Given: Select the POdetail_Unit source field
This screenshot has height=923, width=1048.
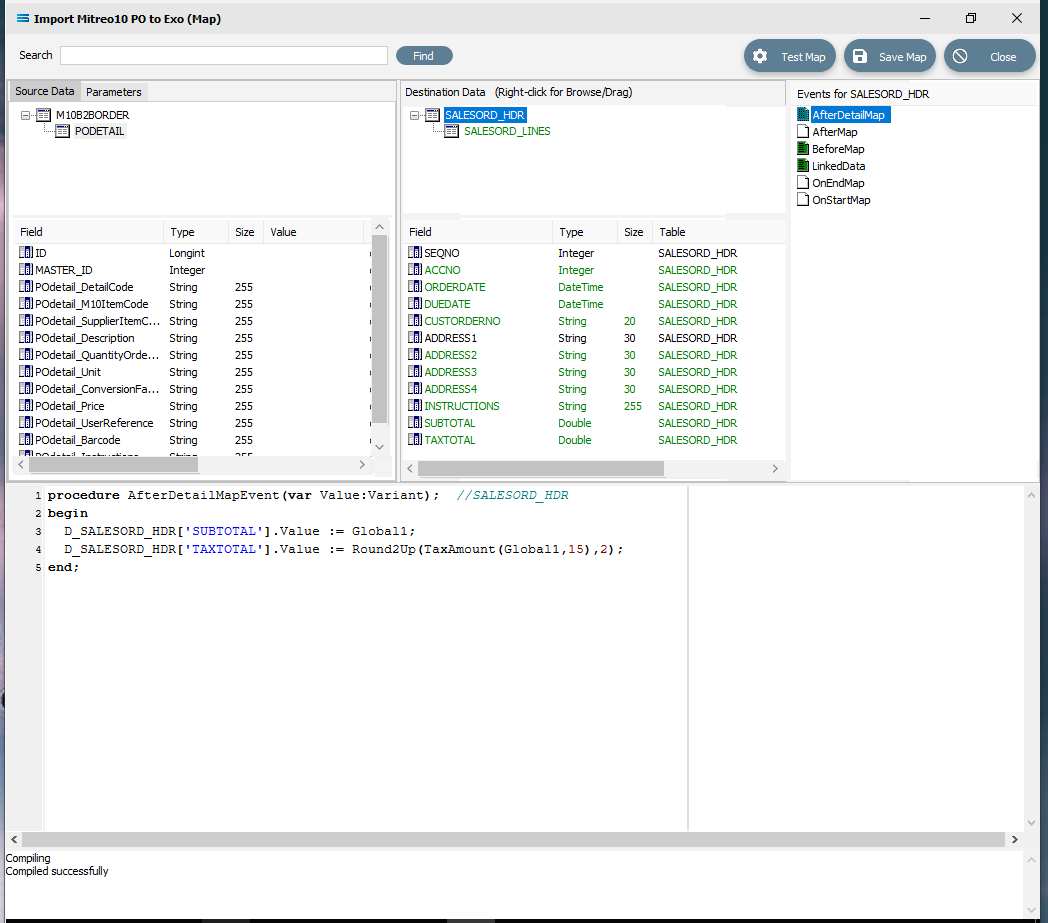Looking at the screenshot, I should [68, 372].
